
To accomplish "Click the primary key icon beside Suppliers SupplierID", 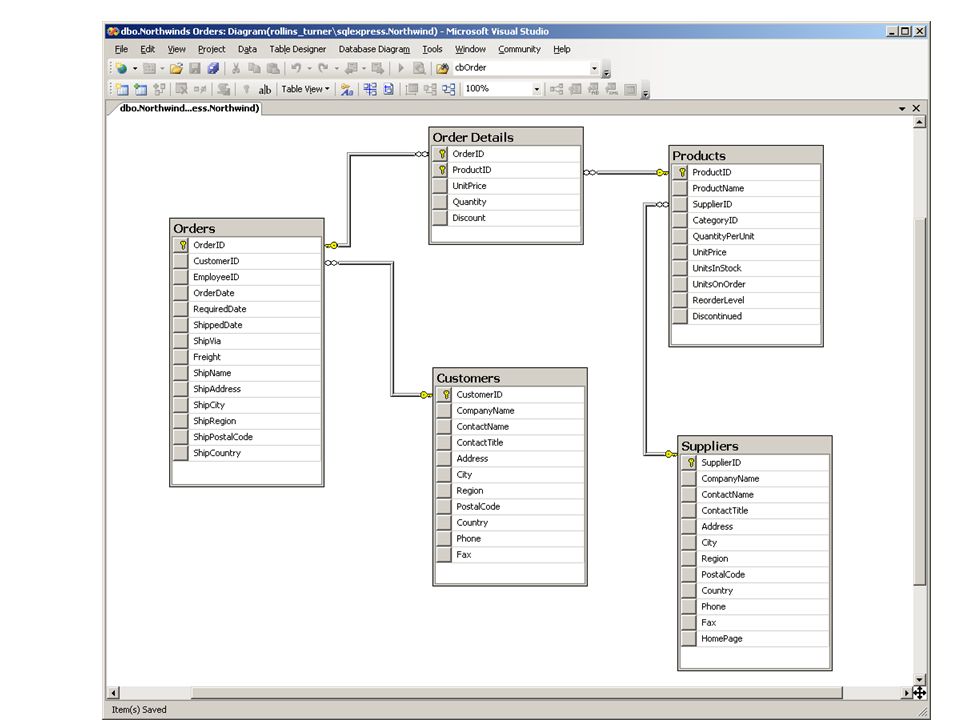I will (690, 463).
